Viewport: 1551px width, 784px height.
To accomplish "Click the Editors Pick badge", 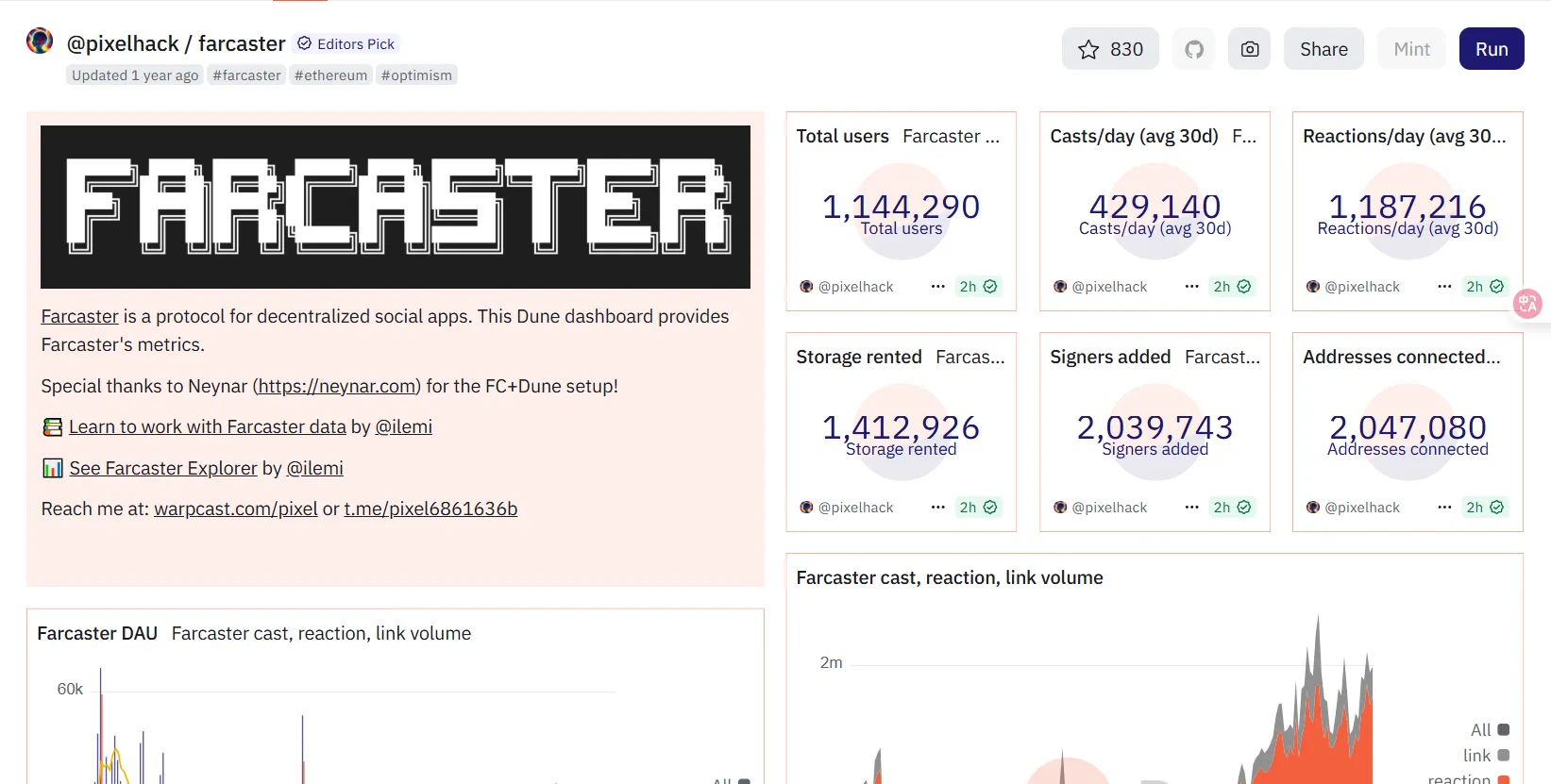I will [346, 44].
